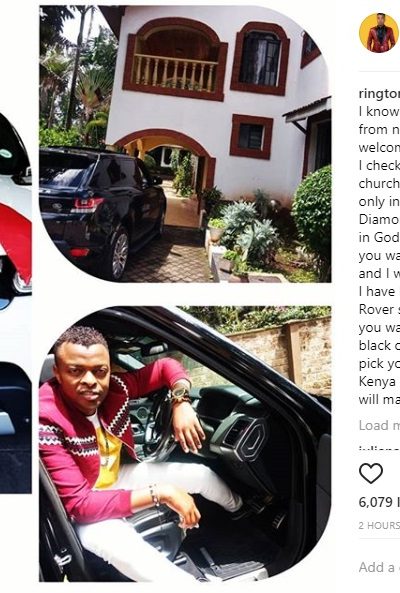The image size is (400, 593).
Task: View the 6,079 likes count
Action: pos(379,502)
